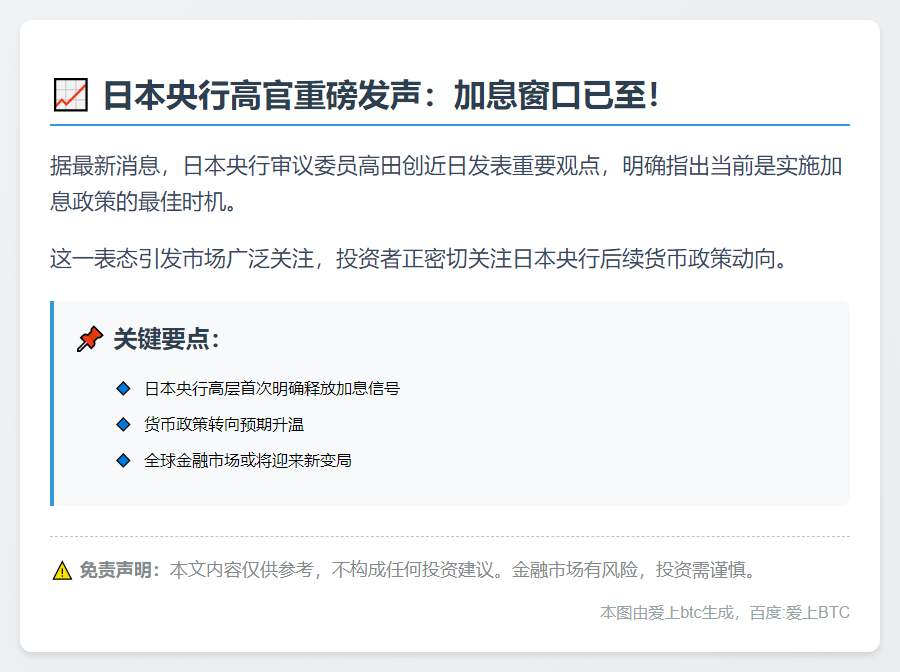Click the blue underline beneath the headline
Image resolution: width=900 pixels, height=672 pixels.
point(450,125)
